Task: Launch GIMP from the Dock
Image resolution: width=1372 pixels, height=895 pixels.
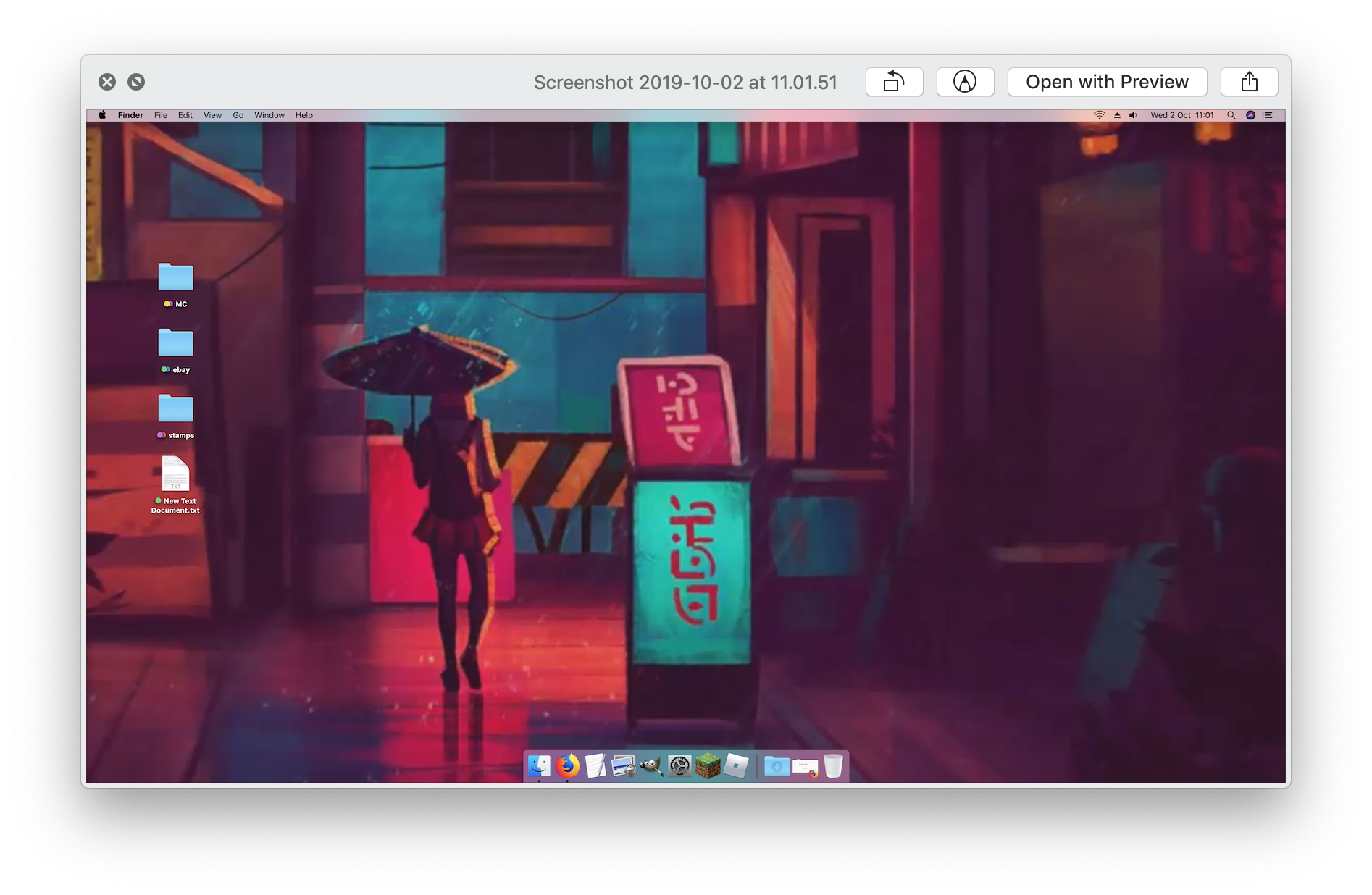Action: pos(651,765)
